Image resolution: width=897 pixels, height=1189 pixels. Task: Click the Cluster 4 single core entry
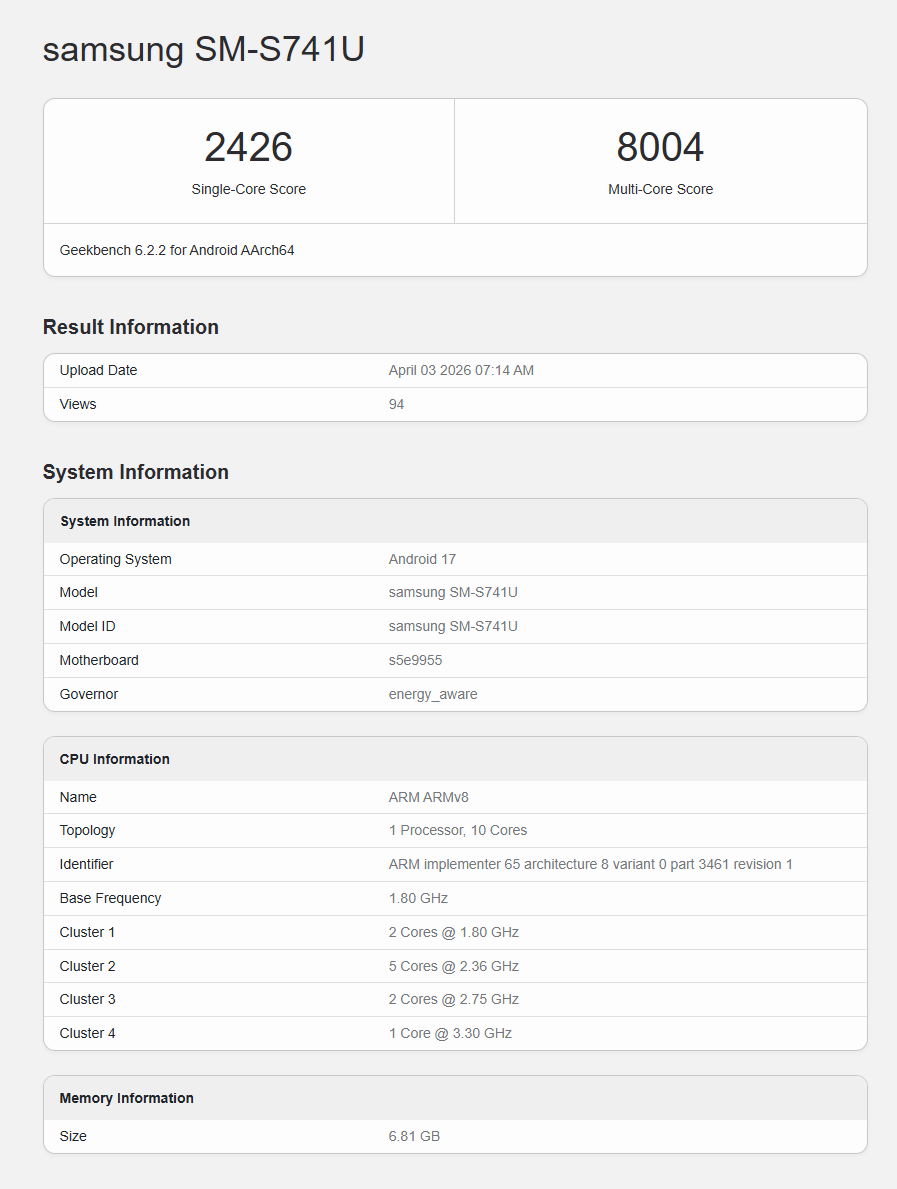[x=450, y=1033]
